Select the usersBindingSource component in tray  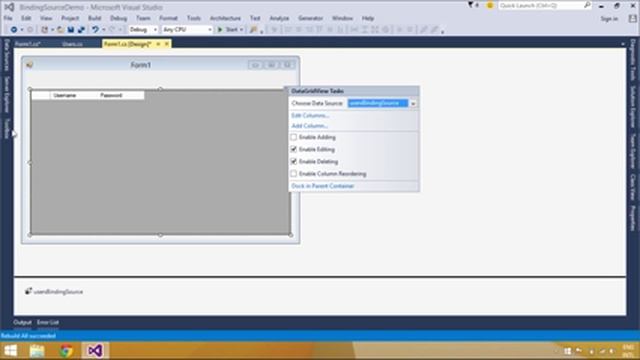(54, 291)
